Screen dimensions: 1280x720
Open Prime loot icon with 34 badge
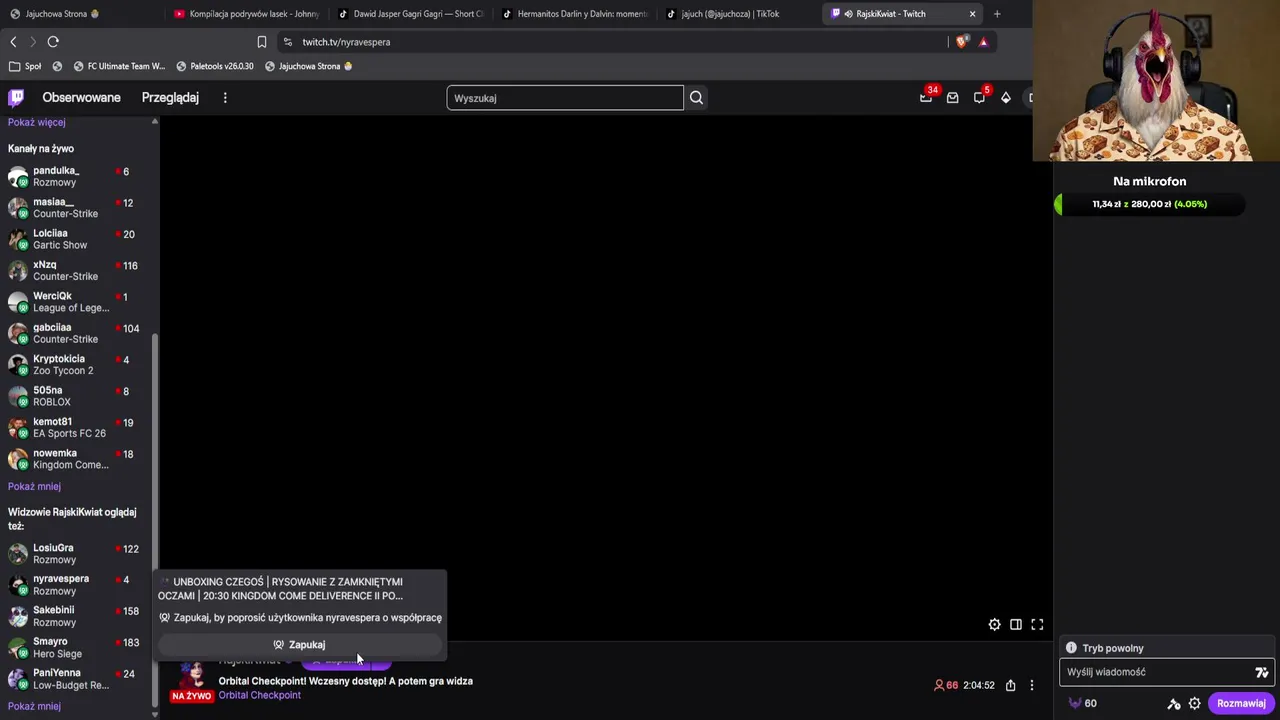[926, 97]
